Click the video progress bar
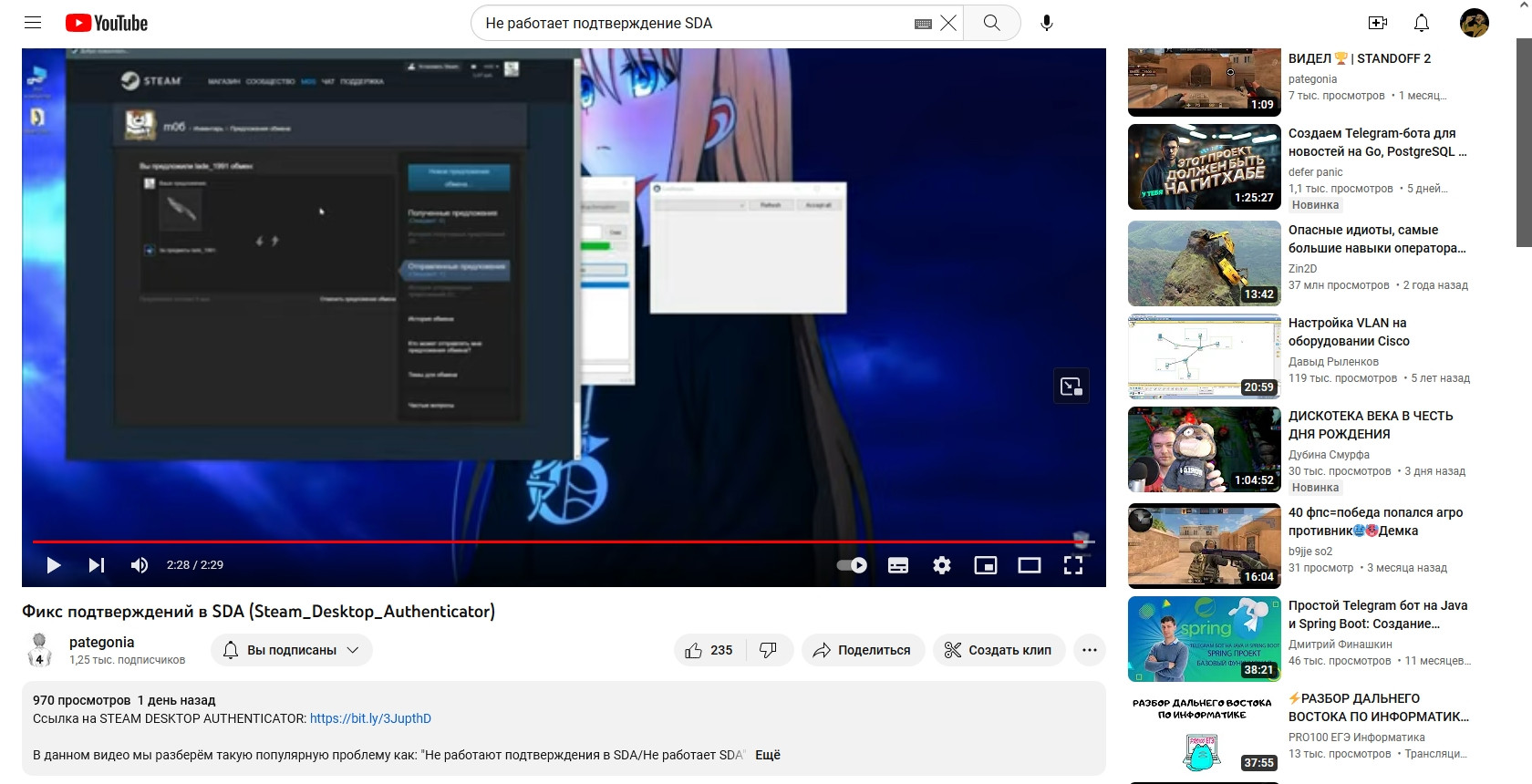The image size is (1532, 784). coord(564,542)
